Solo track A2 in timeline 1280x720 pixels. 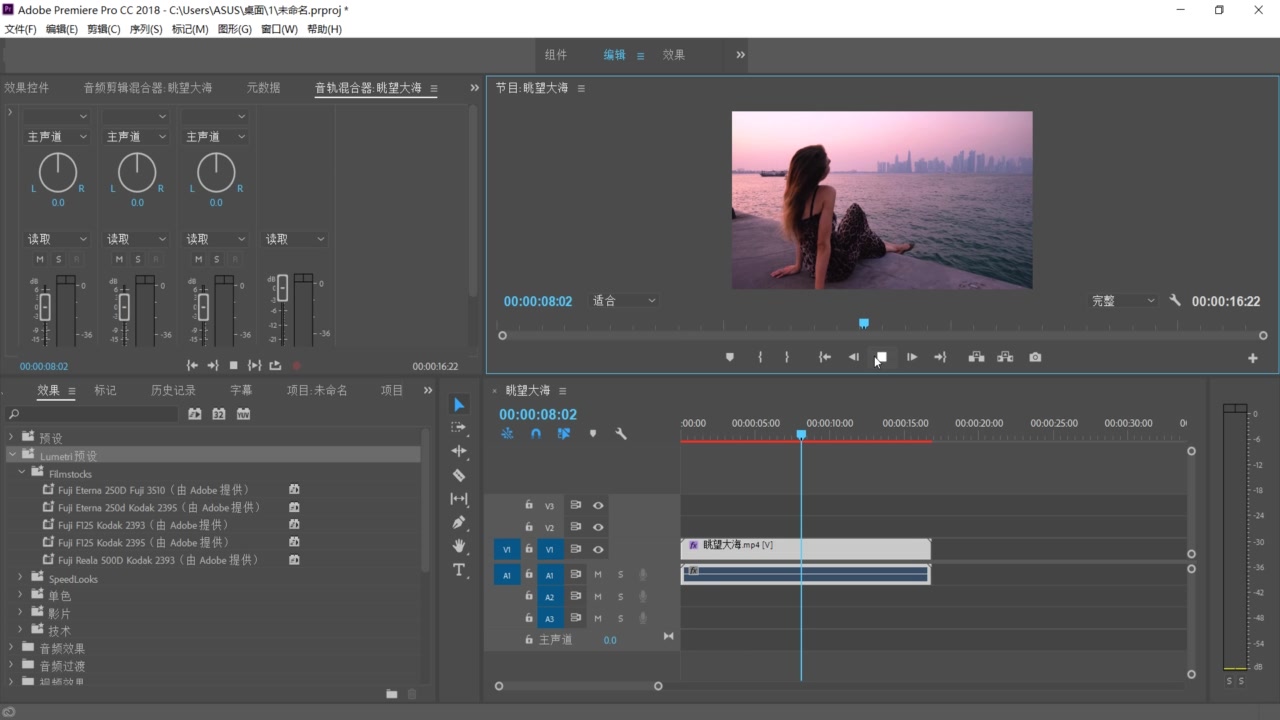click(620, 597)
